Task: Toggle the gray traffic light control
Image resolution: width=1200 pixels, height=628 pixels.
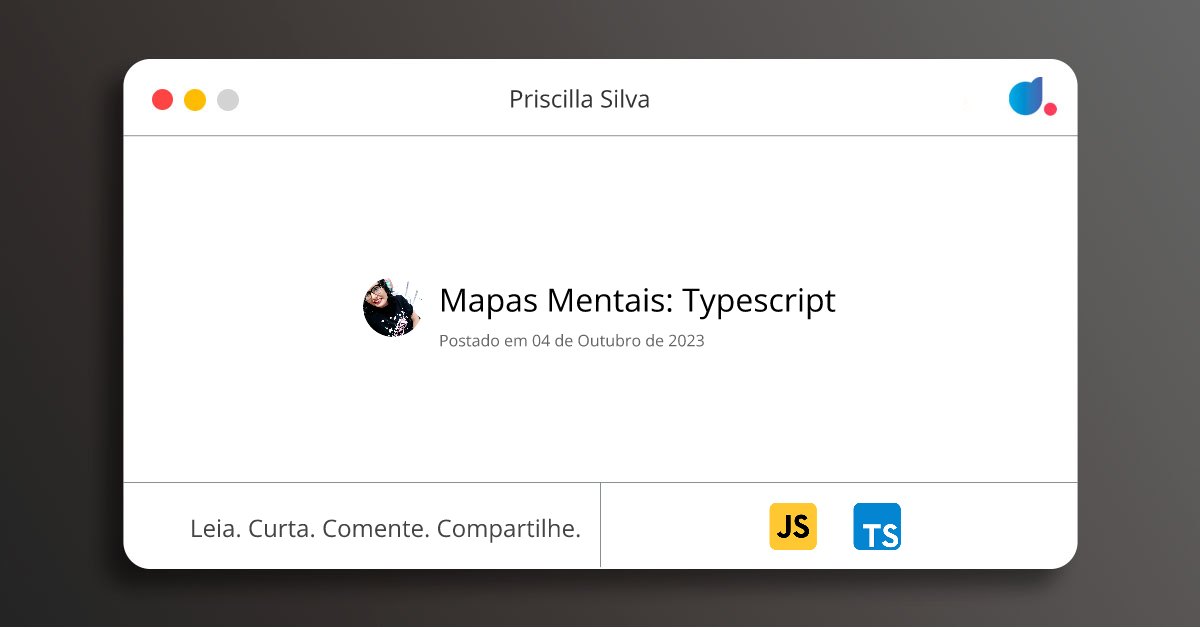Action: click(x=227, y=99)
